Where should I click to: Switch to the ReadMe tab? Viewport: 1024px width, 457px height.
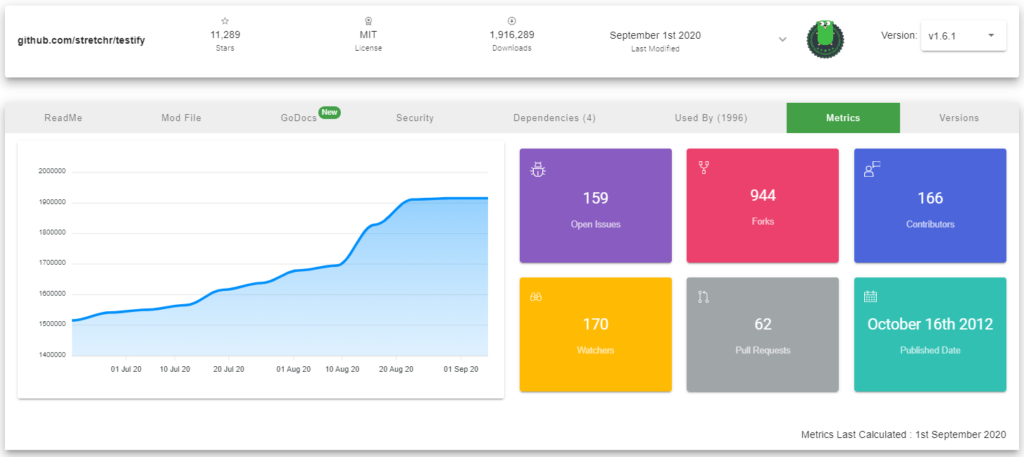pyautogui.click(x=63, y=118)
